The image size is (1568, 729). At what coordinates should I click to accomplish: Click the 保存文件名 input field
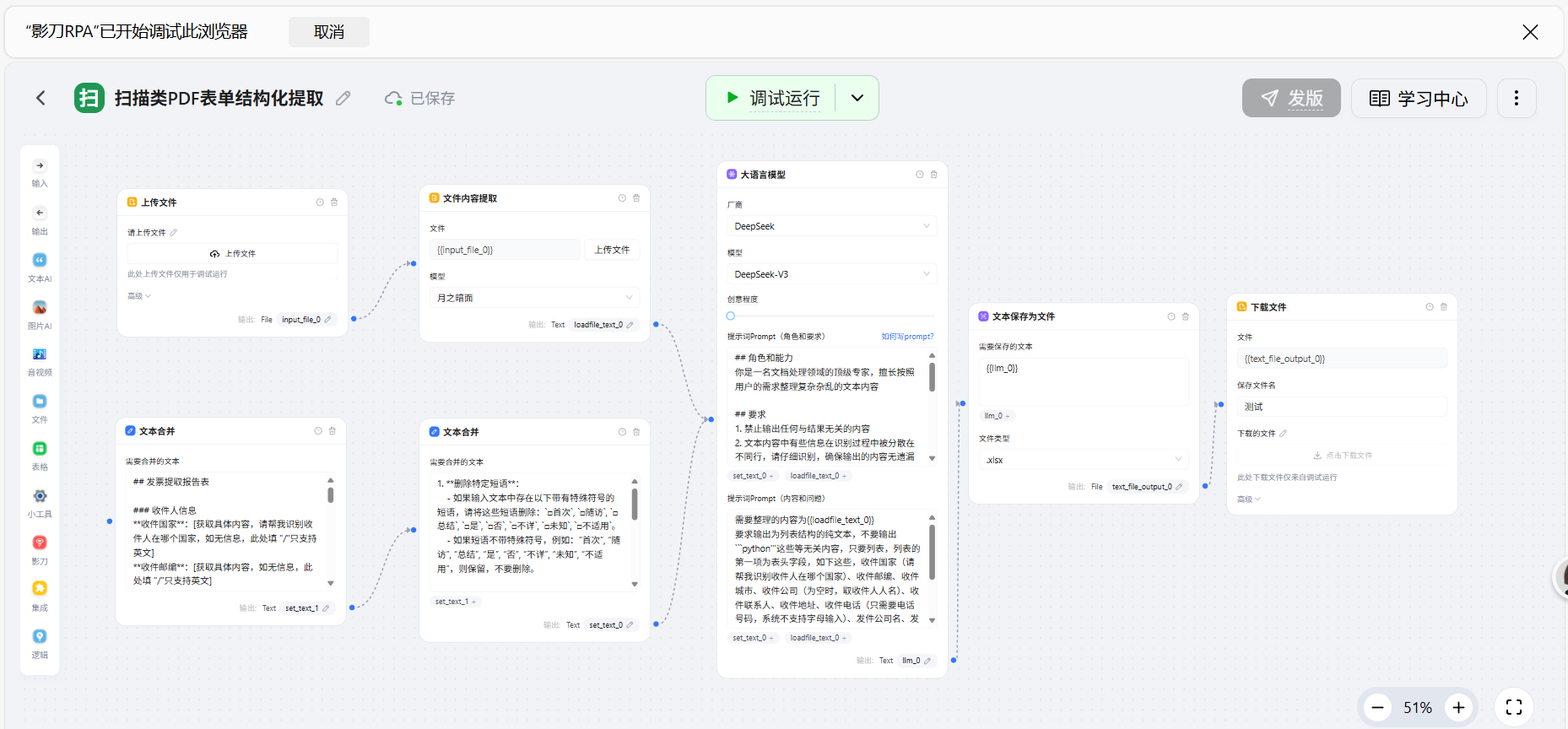tap(1342, 407)
